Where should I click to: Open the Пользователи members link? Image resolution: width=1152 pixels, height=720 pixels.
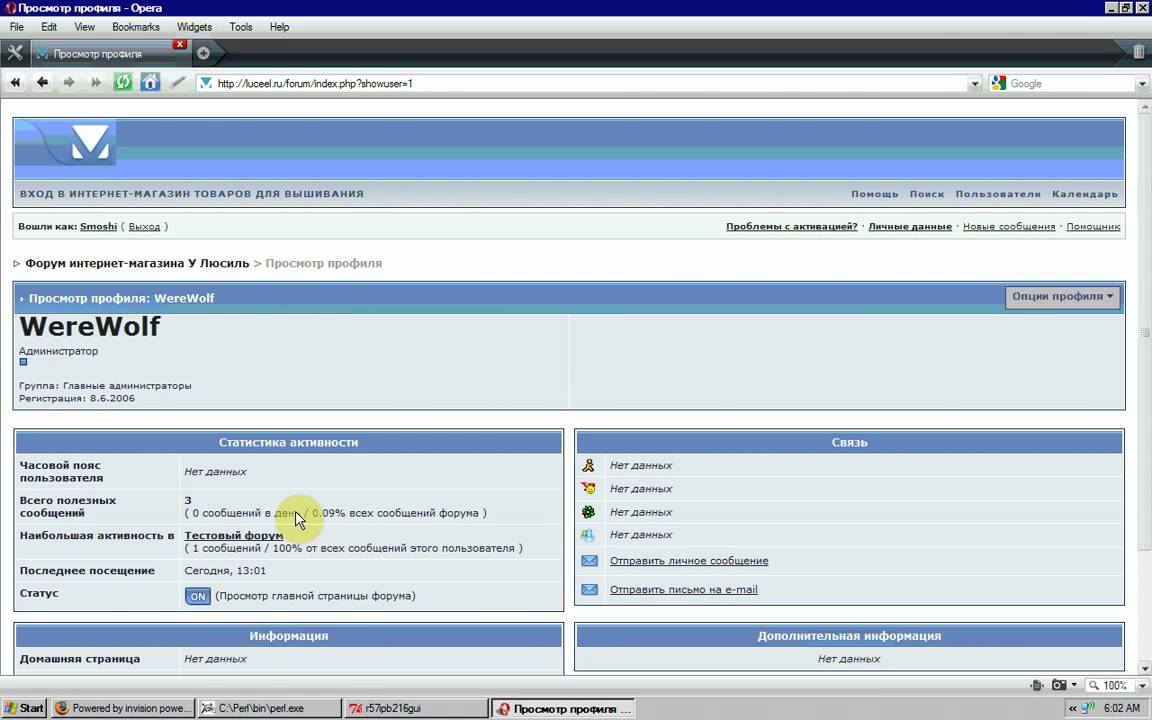[998, 194]
